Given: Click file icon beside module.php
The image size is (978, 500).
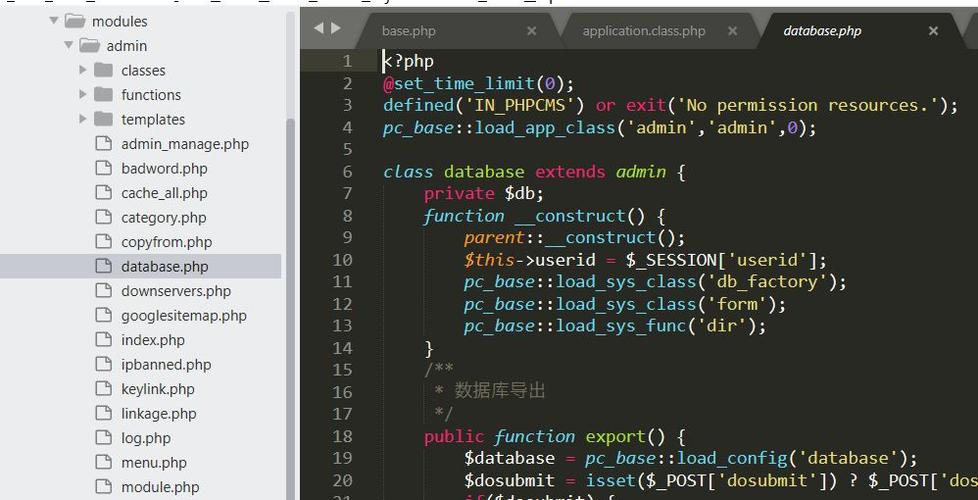Looking at the screenshot, I should [x=103, y=486].
